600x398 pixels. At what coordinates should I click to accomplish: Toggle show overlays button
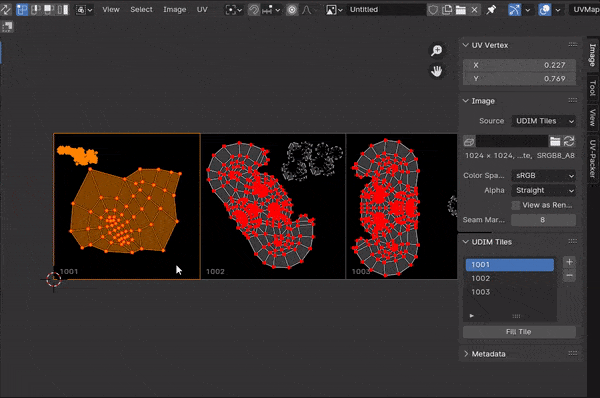[x=545, y=10]
